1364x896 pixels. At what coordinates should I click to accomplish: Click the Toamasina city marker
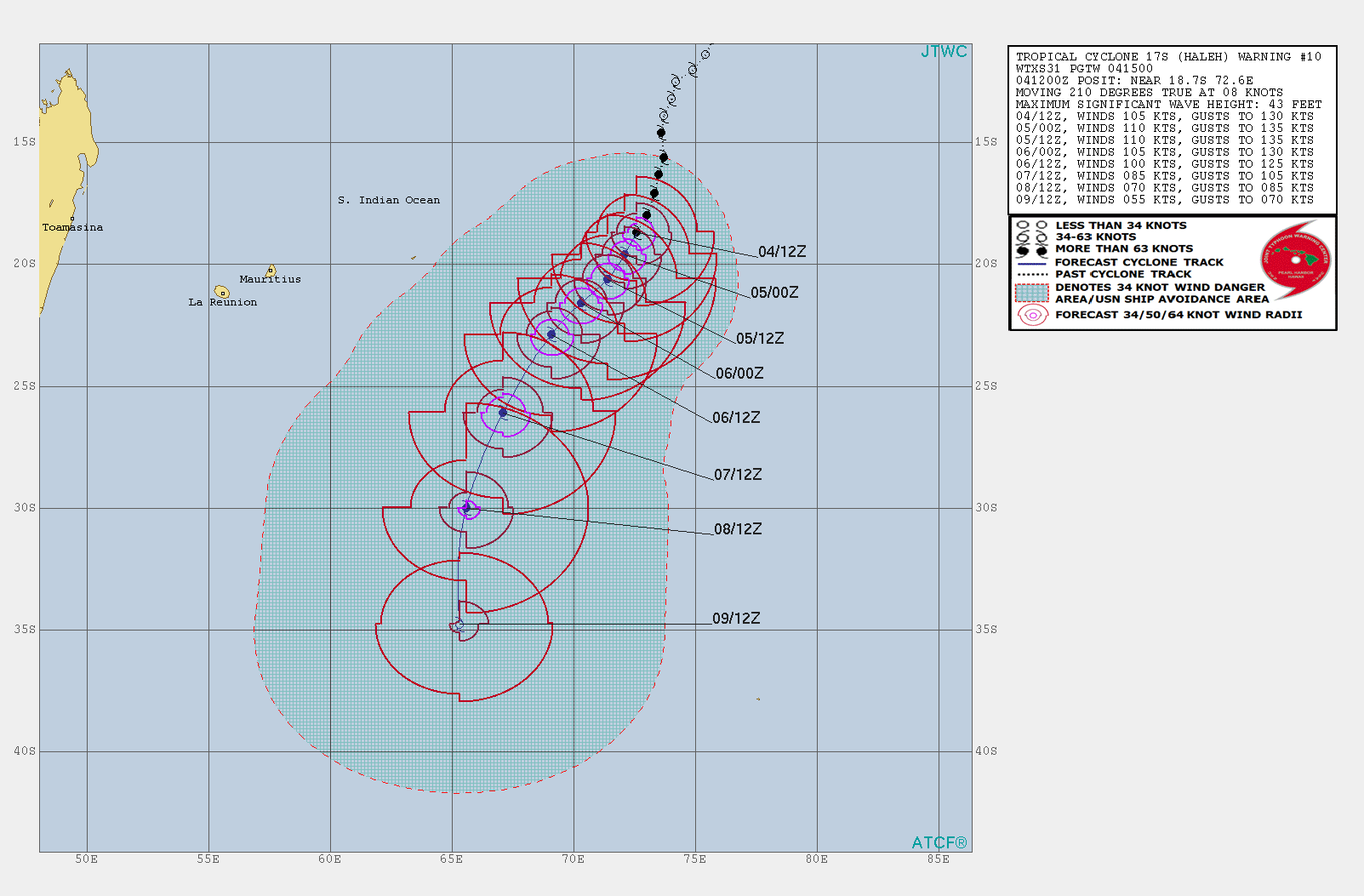72,219
